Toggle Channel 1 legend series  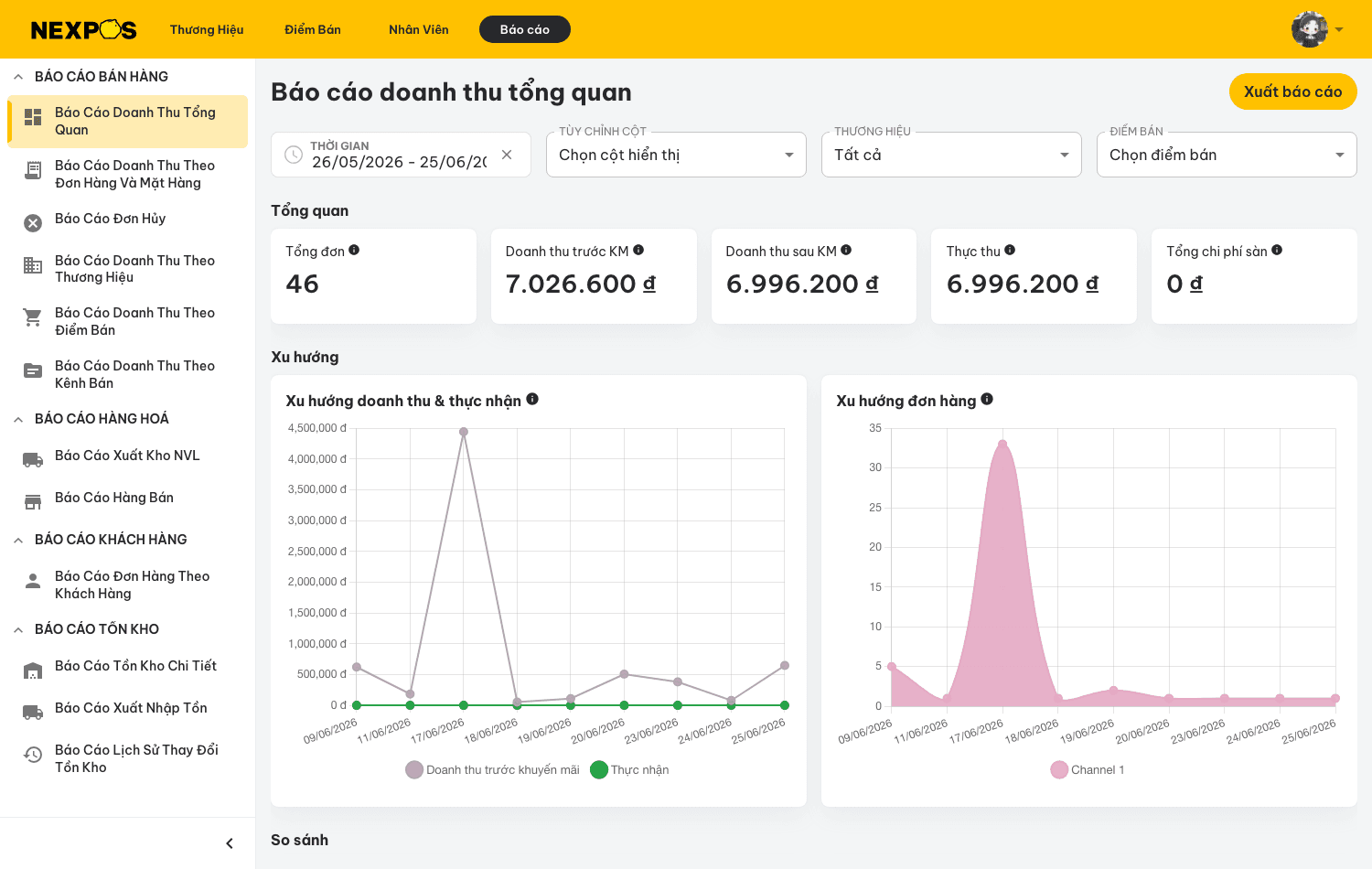[x=1088, y=769]
